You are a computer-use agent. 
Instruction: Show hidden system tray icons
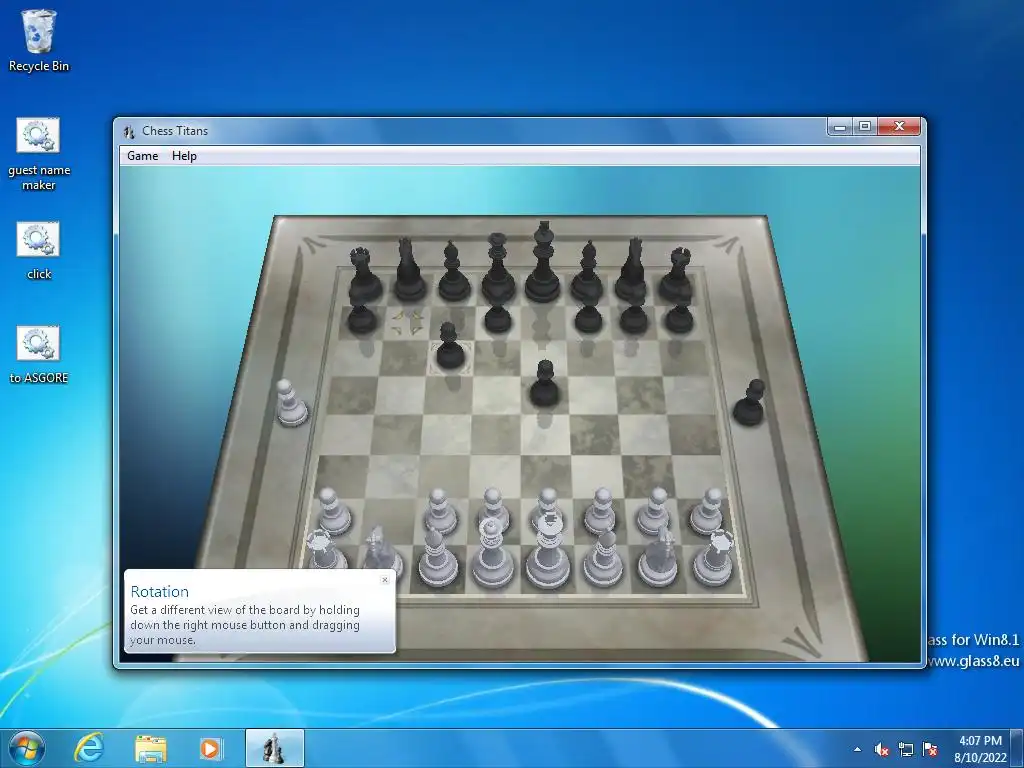857,749
